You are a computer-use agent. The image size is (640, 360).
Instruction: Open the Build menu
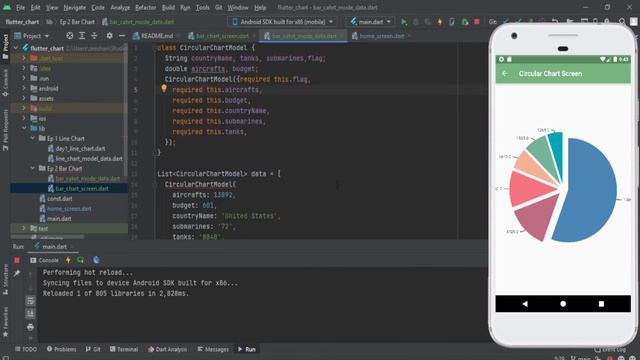[x=168, y=7]
